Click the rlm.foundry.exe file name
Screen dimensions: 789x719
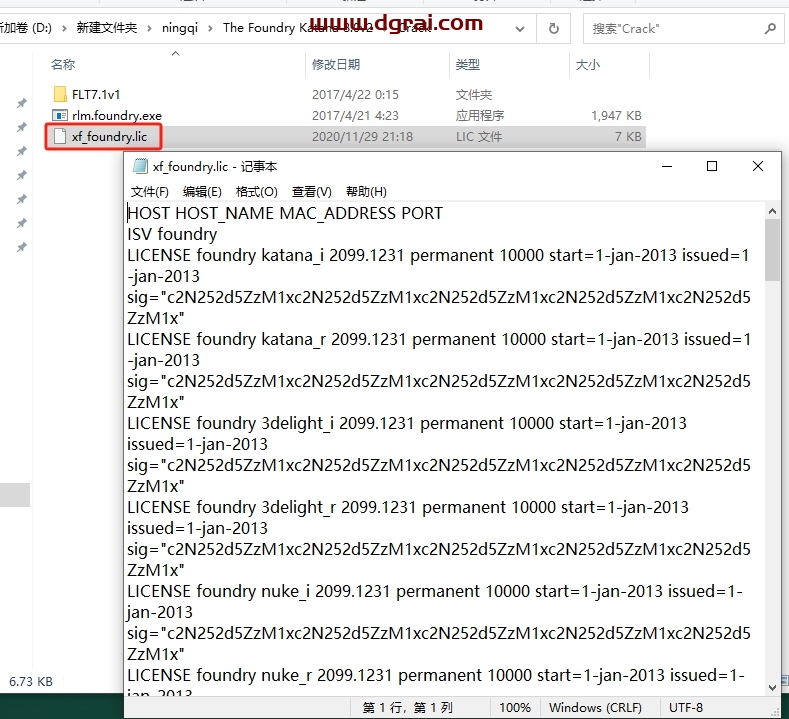pos(117,115)
